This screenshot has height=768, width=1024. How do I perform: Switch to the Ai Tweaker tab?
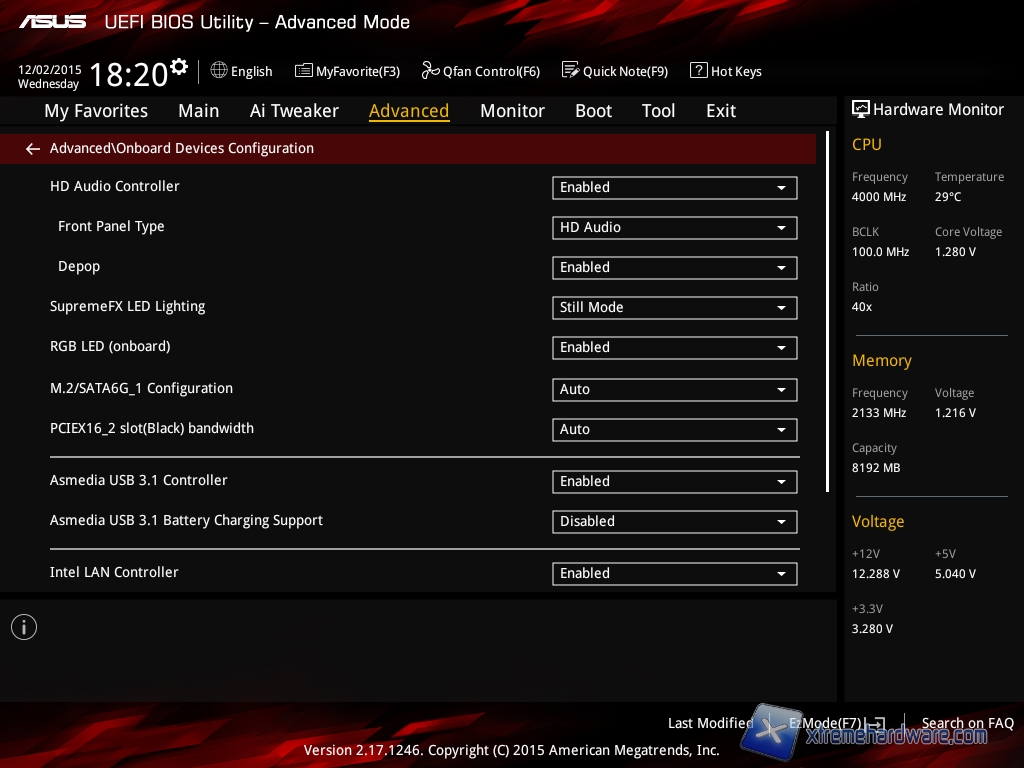294,111
